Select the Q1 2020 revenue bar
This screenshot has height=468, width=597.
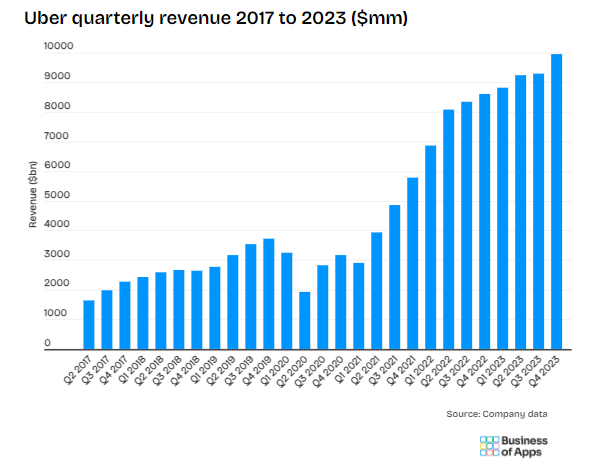(287, 301)
